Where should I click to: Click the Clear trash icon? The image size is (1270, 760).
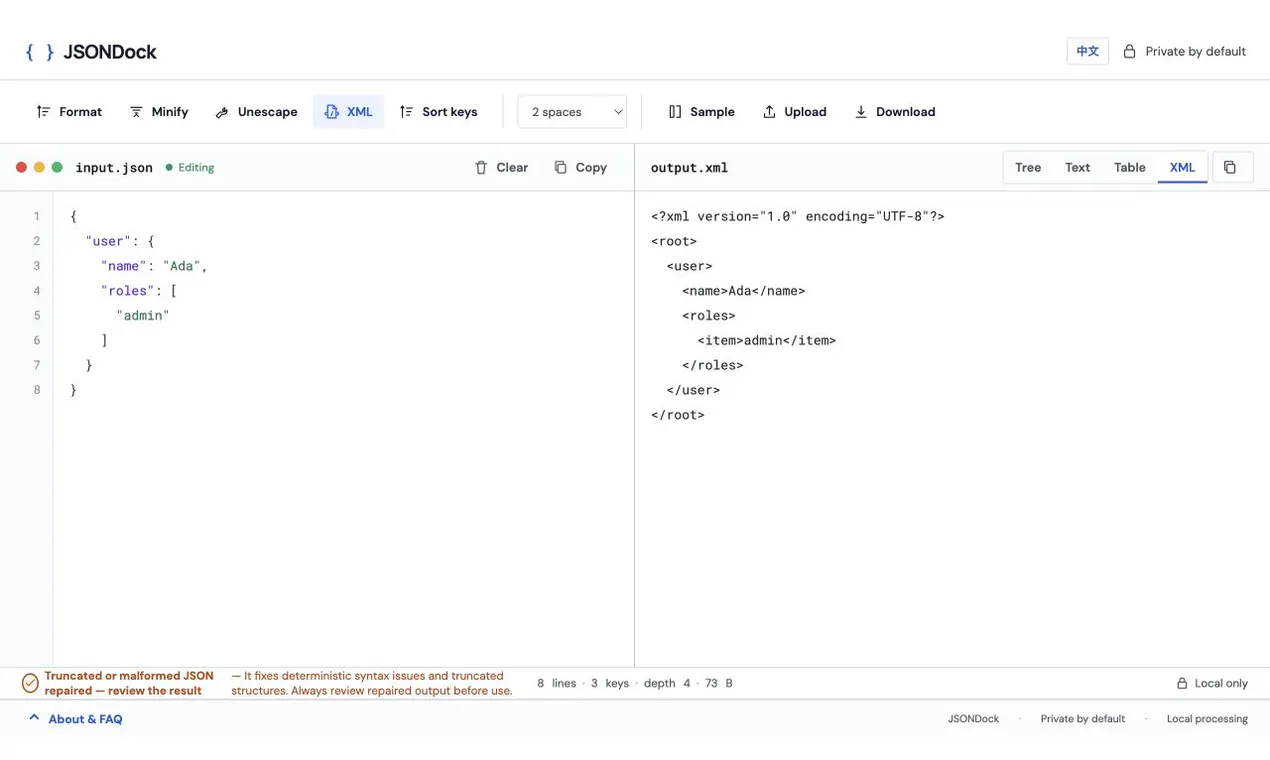481,167
